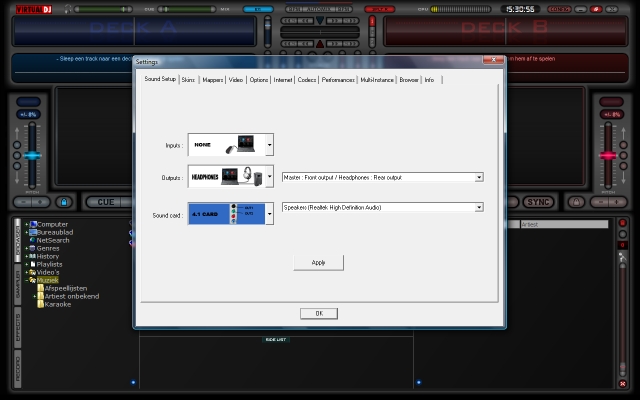Click the red record button above the browser scrollbar
The image size is (640, 400).
point(622,223)
